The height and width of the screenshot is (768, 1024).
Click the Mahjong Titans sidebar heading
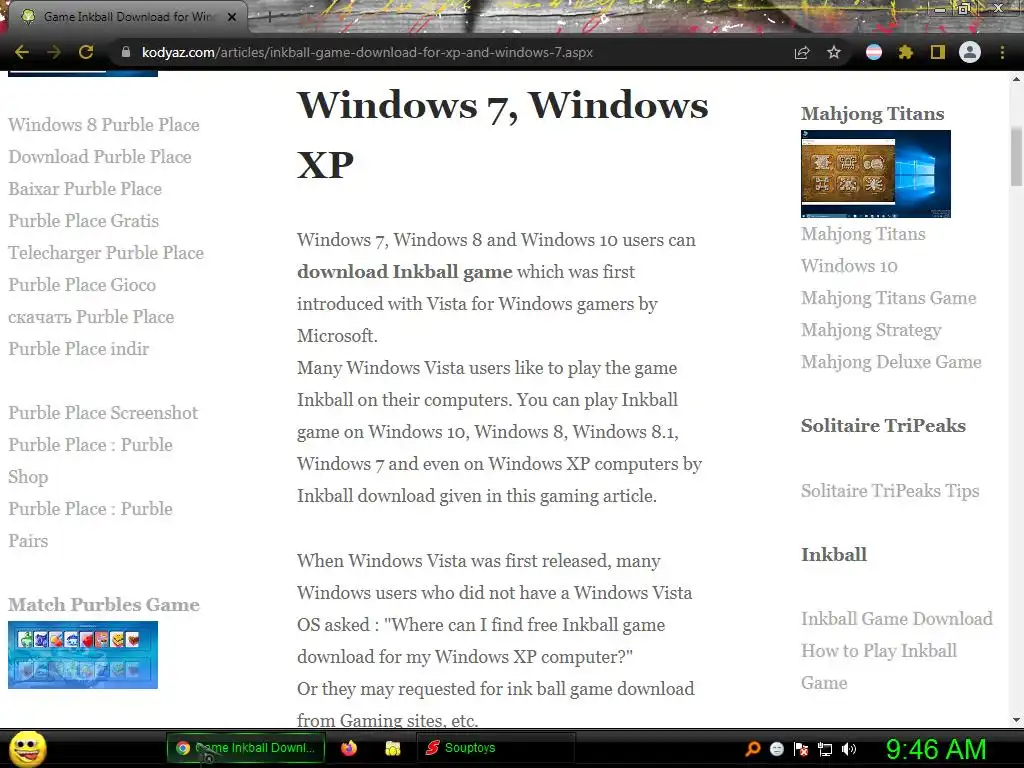tap(872, 114)
